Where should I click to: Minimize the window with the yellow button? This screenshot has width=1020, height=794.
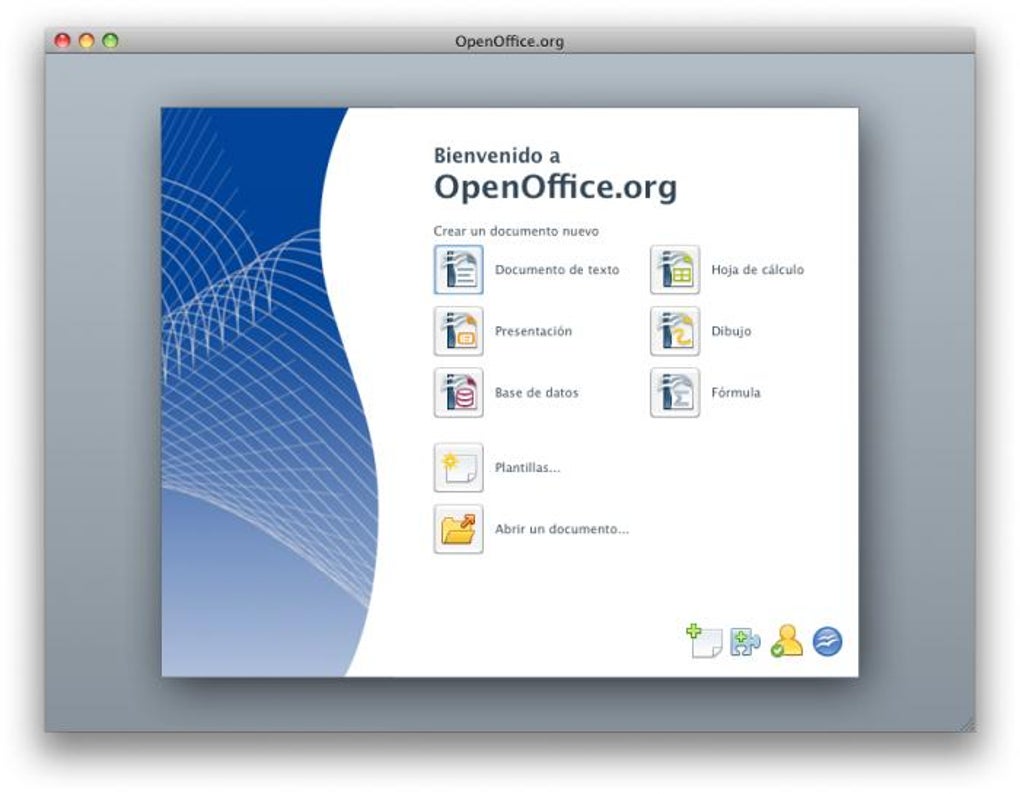pyautogui.click(x=87, y=41)
